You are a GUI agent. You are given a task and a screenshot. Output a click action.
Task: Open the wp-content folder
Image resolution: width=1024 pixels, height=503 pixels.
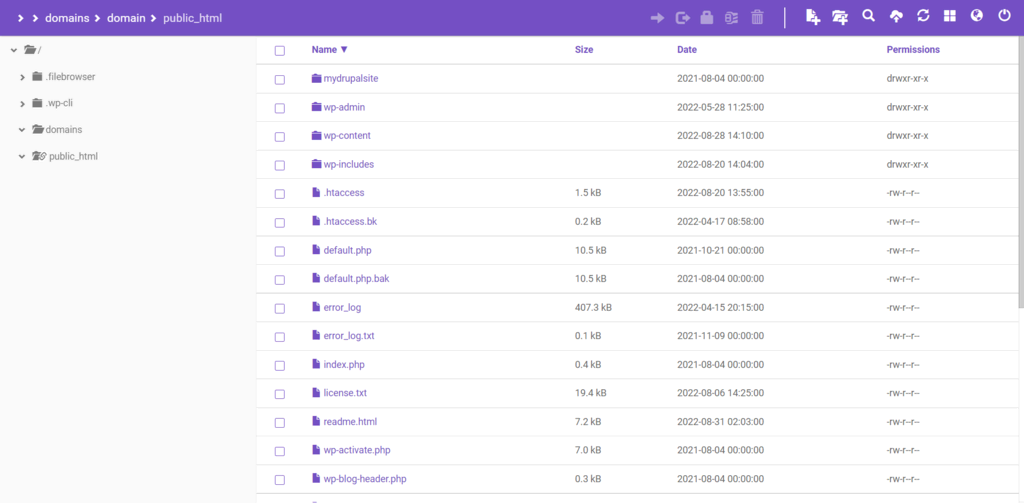346,136
